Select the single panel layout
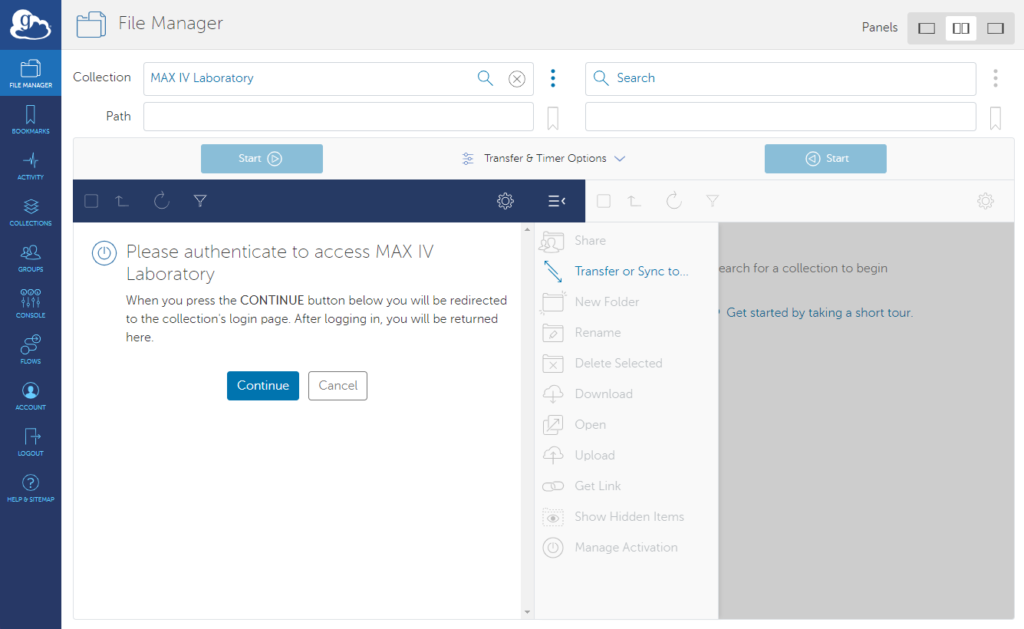1024x629 pixels. [926, 28]
